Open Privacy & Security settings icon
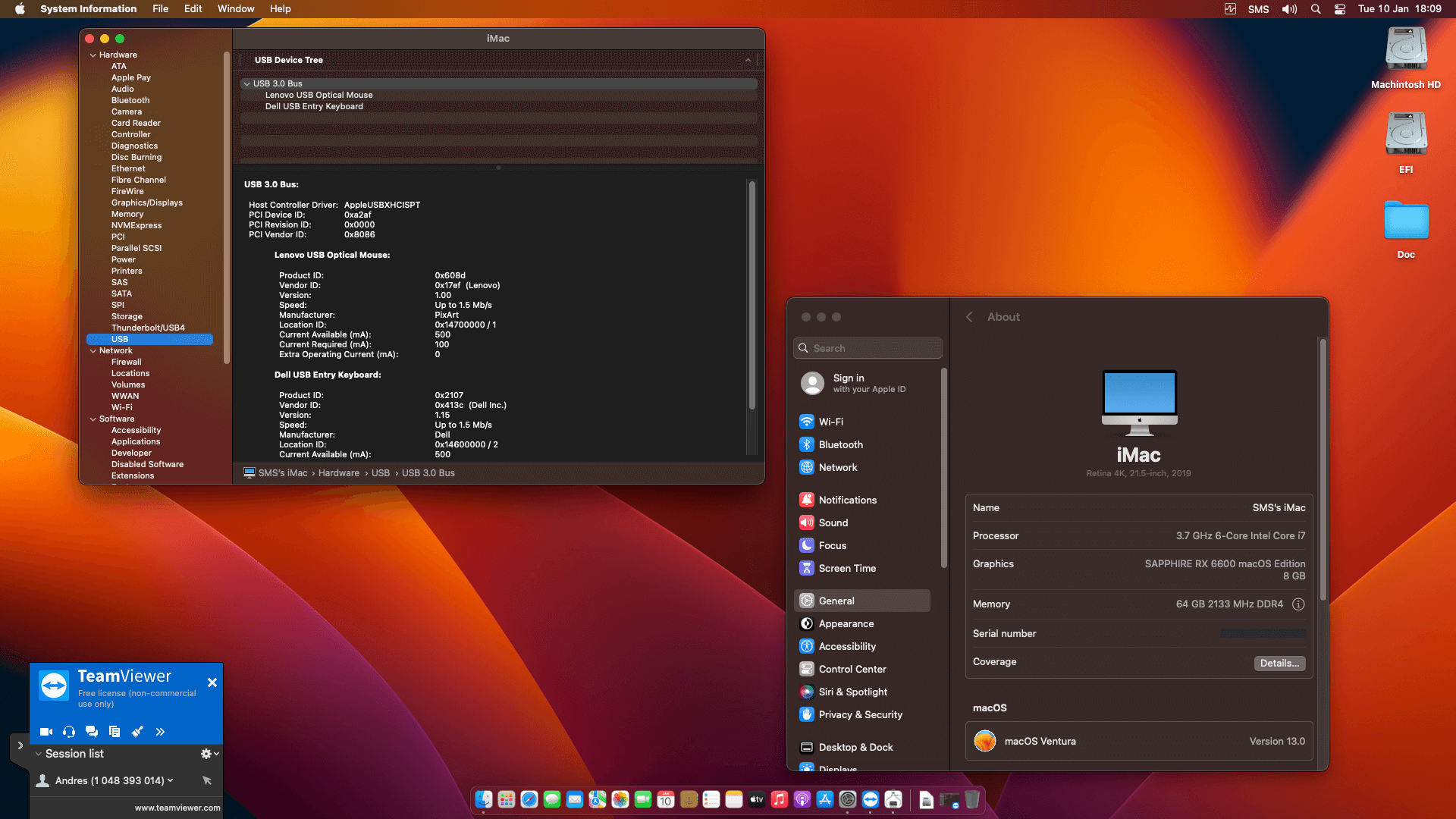 807,714
